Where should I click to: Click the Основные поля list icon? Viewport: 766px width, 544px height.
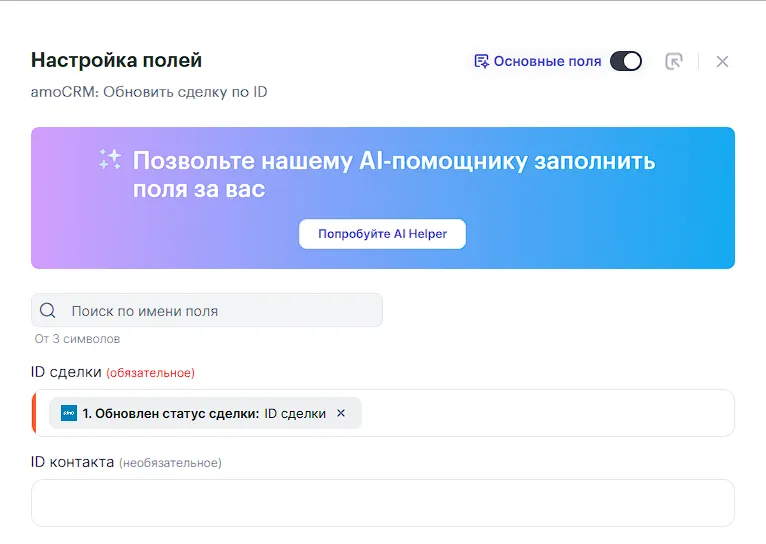(x=481, y=62)
